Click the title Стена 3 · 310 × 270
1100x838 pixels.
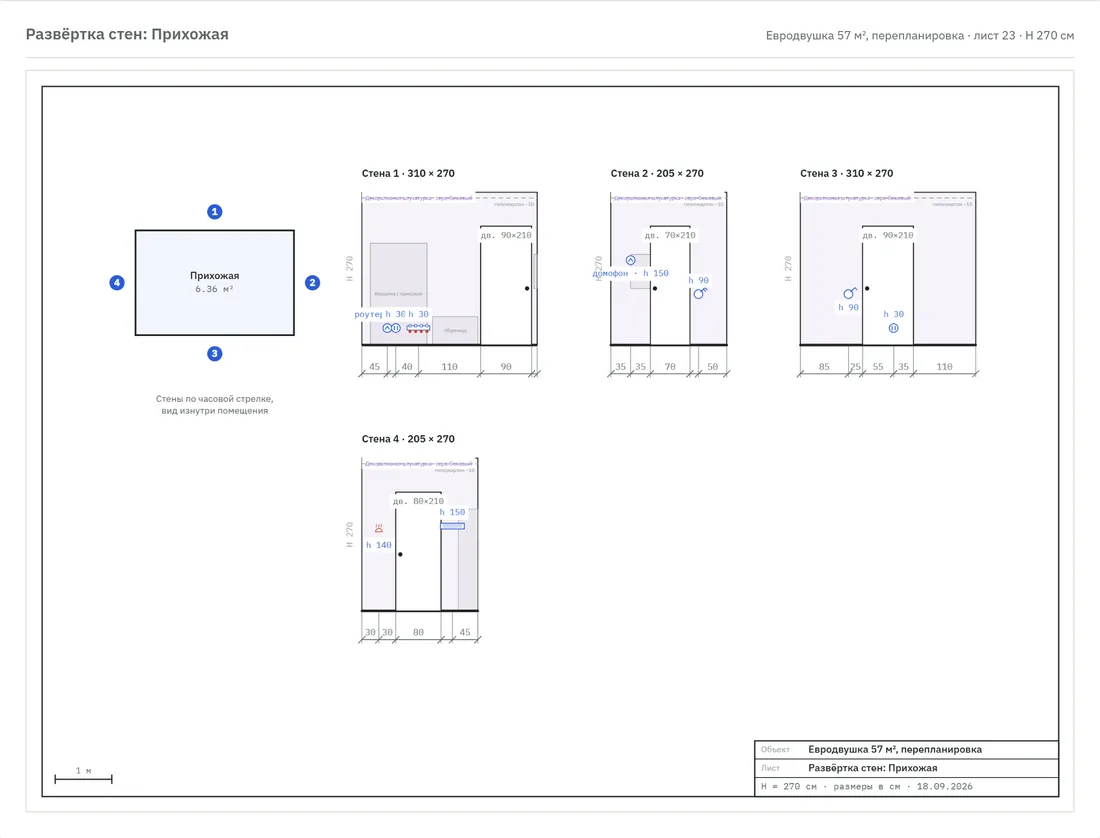click(847, 173)
